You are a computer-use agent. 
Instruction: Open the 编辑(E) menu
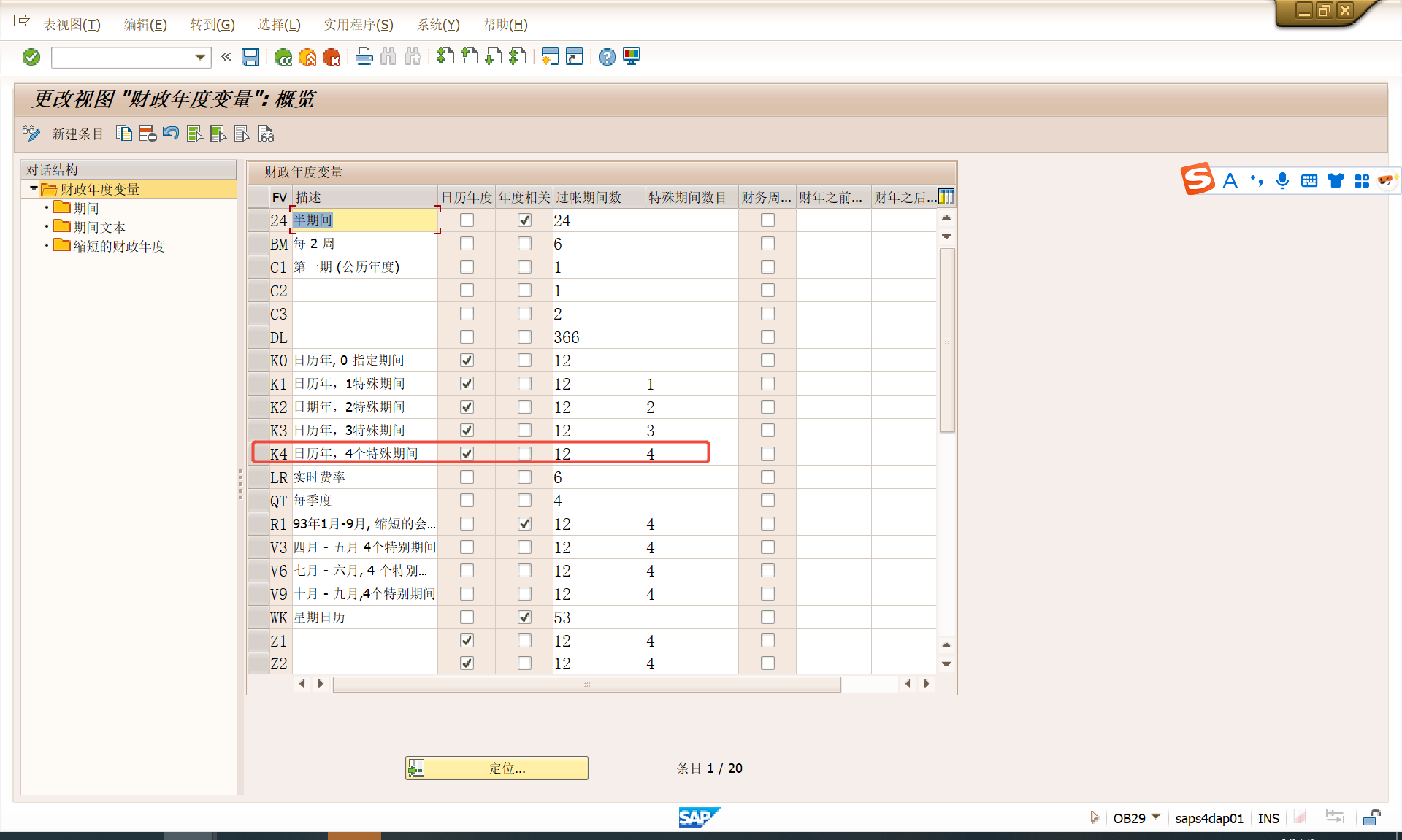point(145,25)
